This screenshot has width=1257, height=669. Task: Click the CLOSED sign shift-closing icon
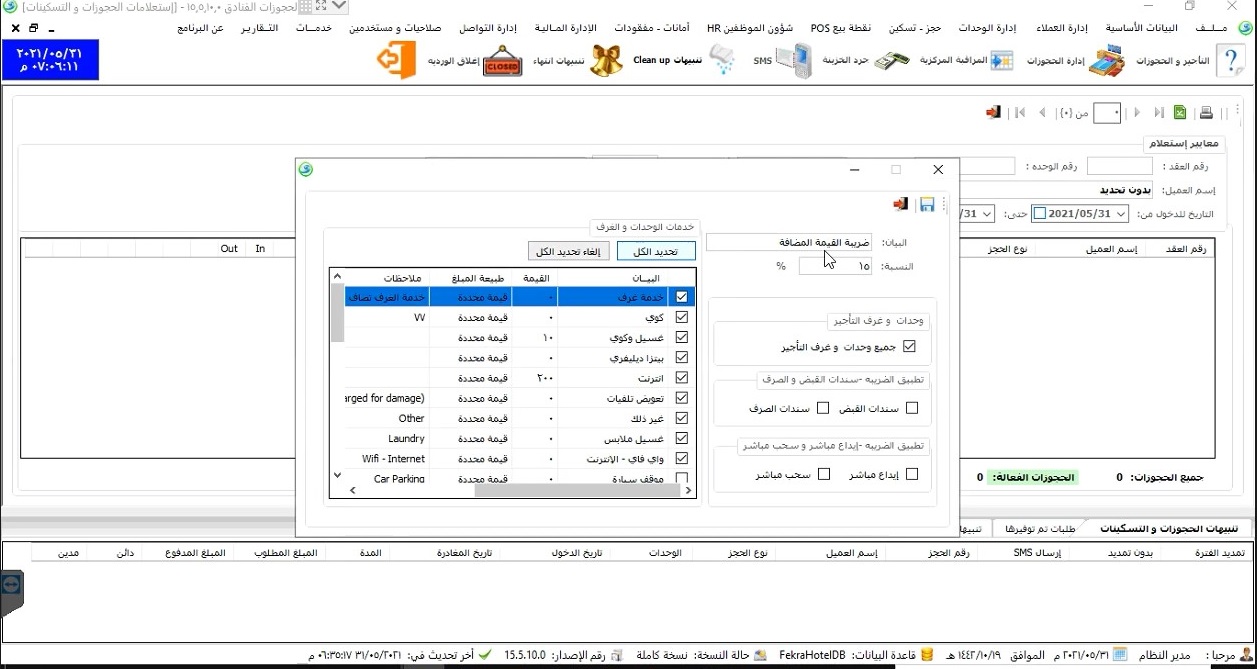pos(502,62)
